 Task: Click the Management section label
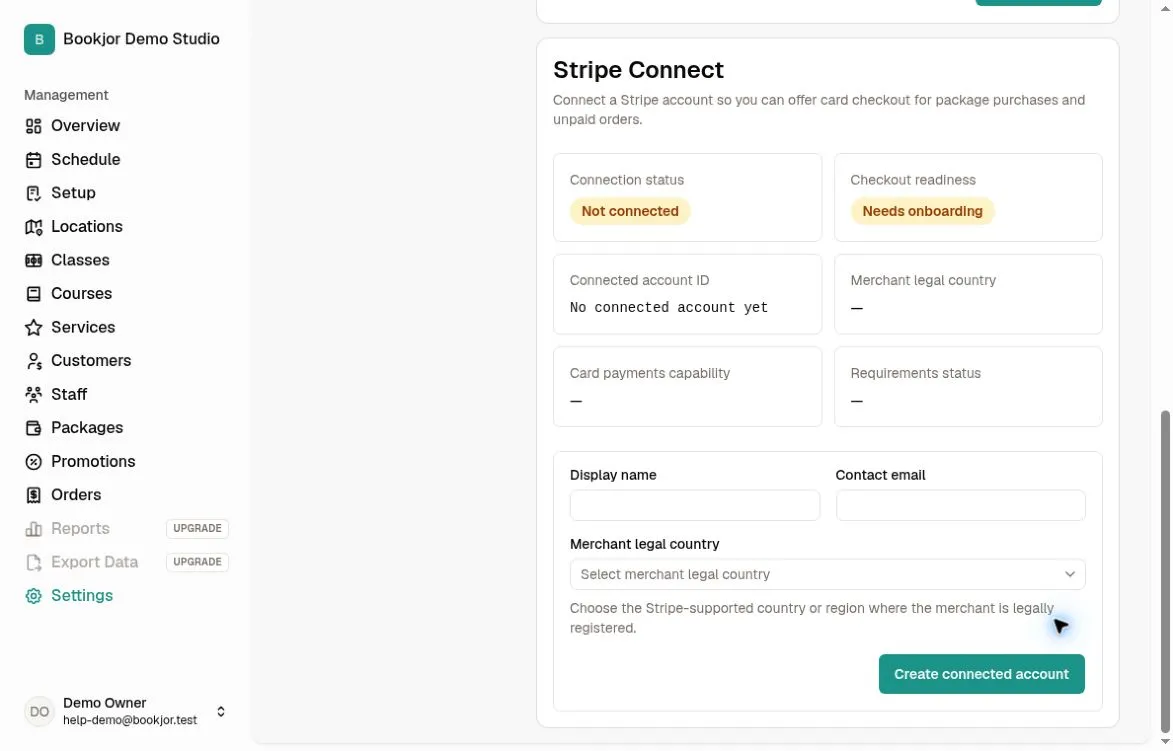(x=66, y=95)
